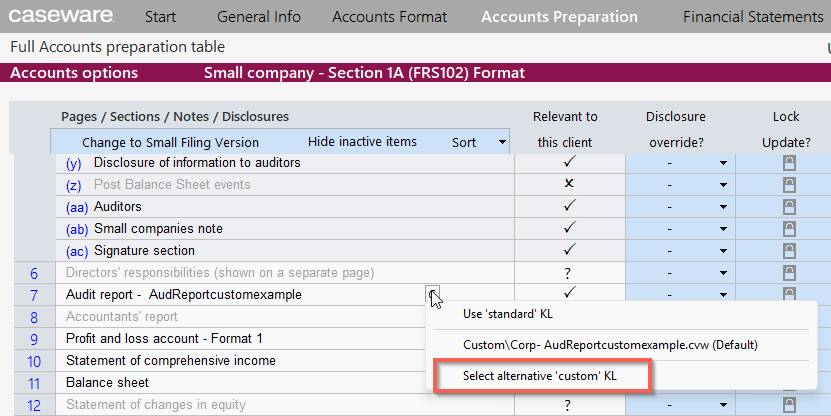
Task: Open disclosure override dropdown for Post Balance Sheet events
Action: (x=723, y=185)
